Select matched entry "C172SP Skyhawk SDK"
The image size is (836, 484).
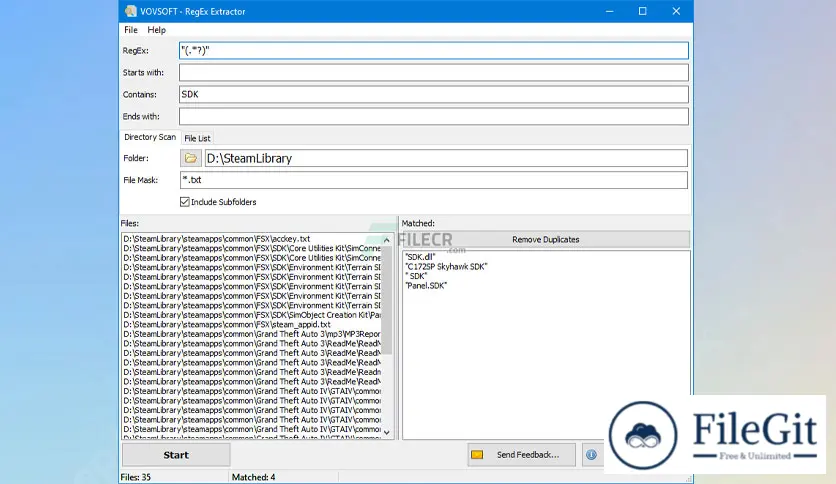pyautogui.click(x=446, y=267)
